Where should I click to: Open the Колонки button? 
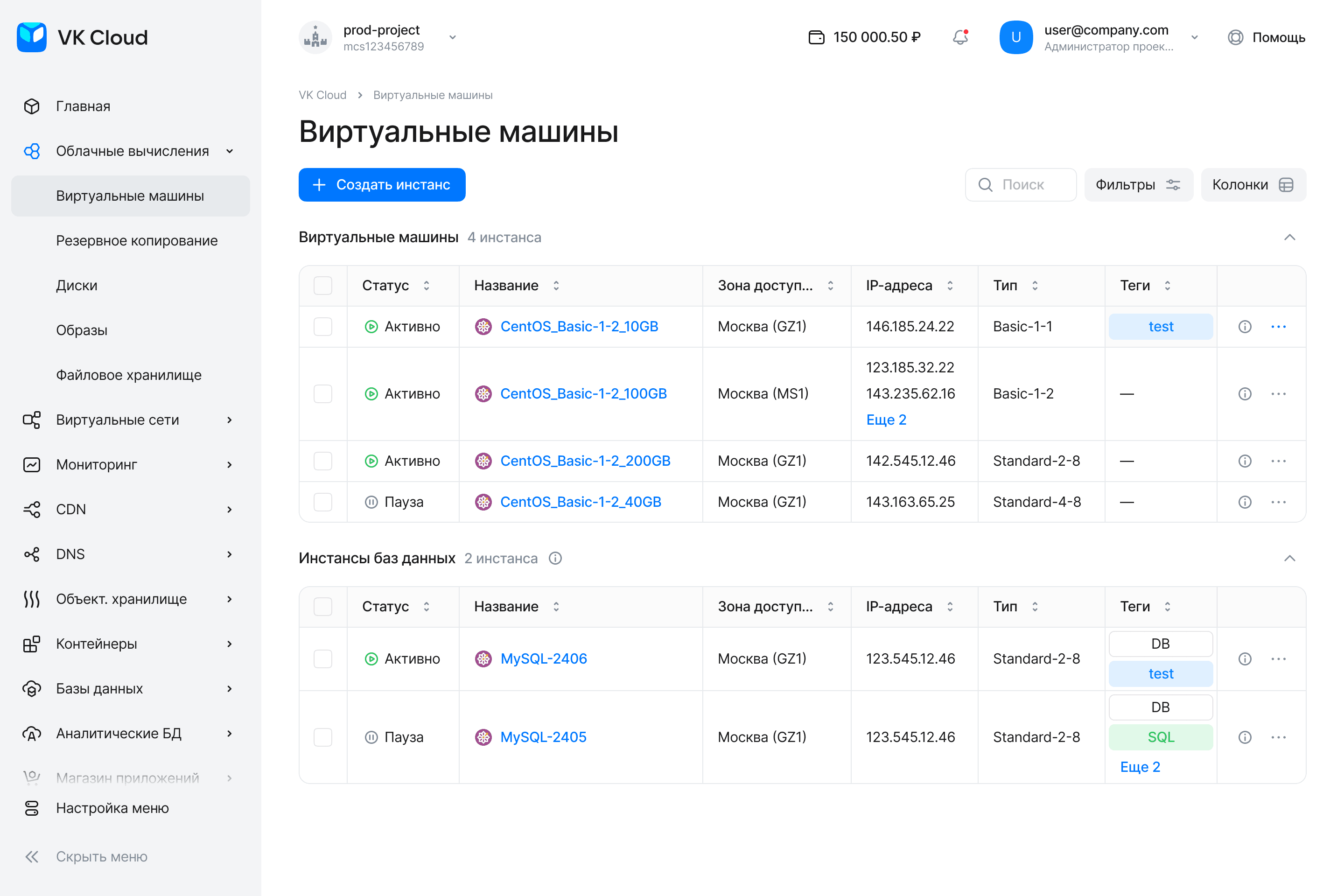coord(1253,185)
